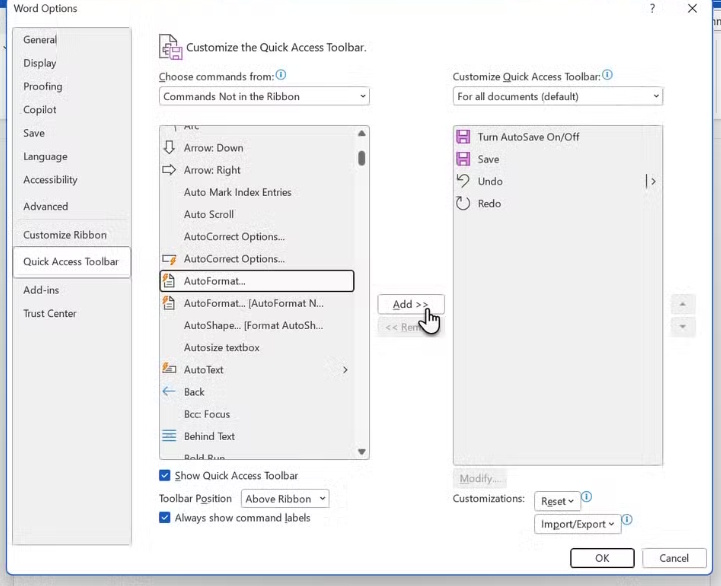Click the Redo arrow icon
The height and width of the screenshot is (586, 721).
463,203
